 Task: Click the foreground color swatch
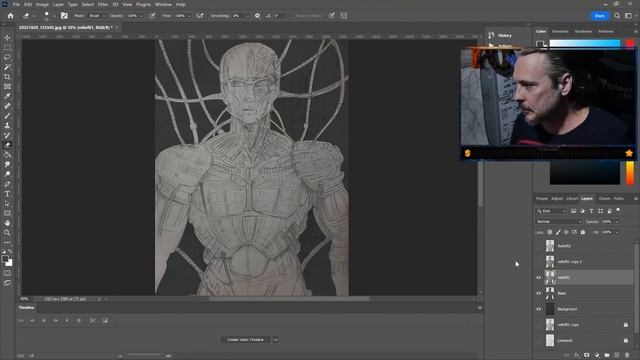5,259
